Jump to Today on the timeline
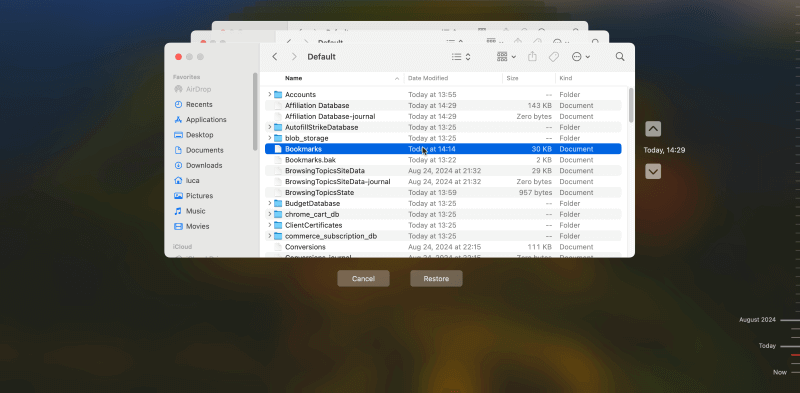 coord(767,346)
